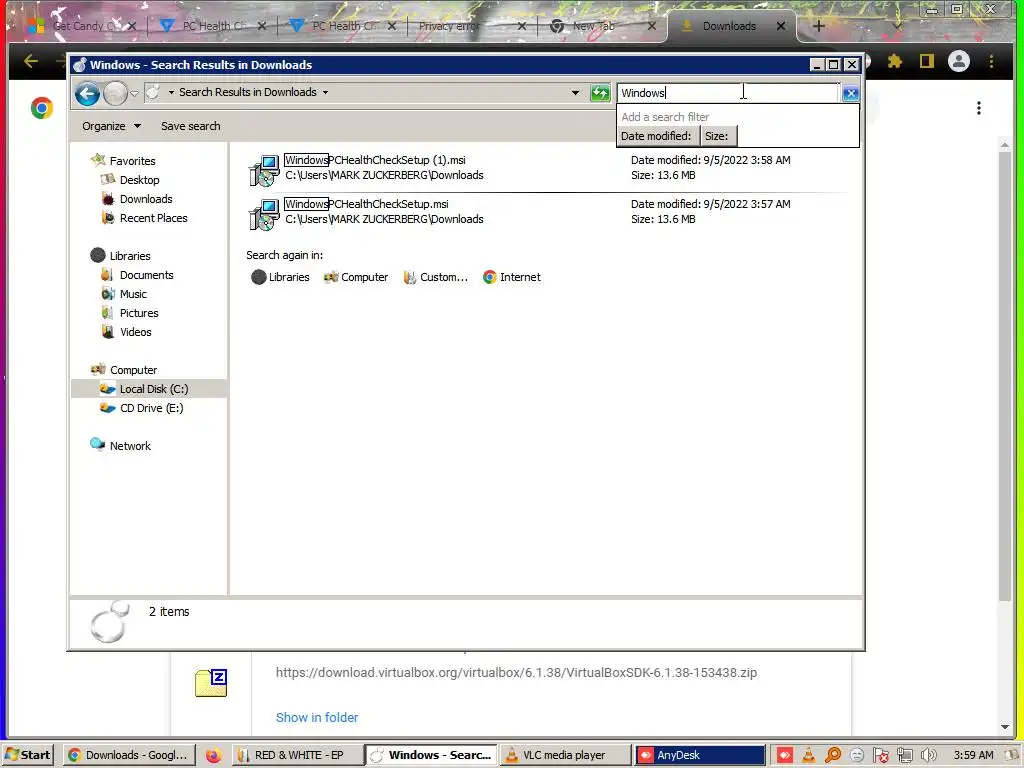Open Downloads under Favorites
The height and width of the screenshot is (768, 1024).
point(146,199)
